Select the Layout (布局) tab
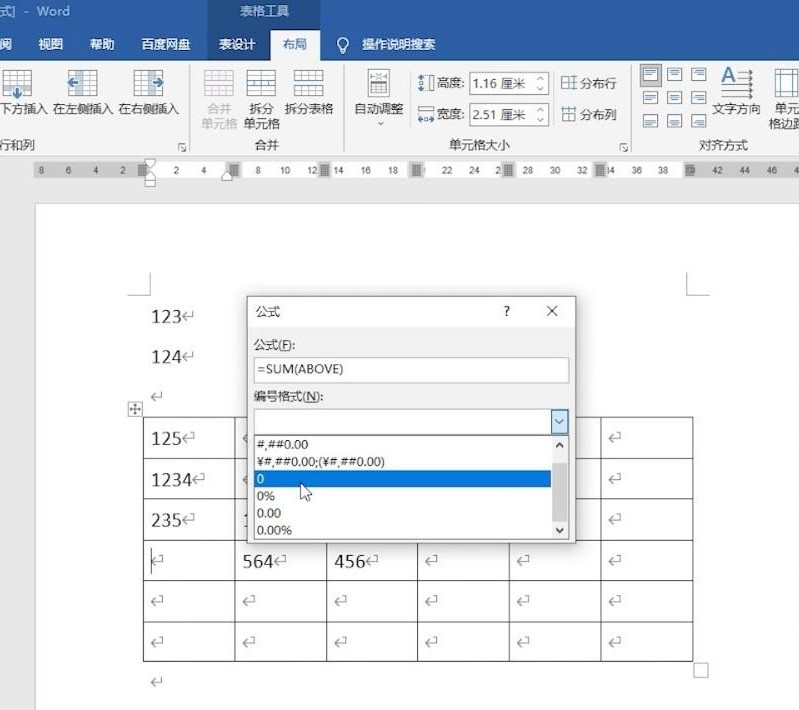 tap(295, 44)
